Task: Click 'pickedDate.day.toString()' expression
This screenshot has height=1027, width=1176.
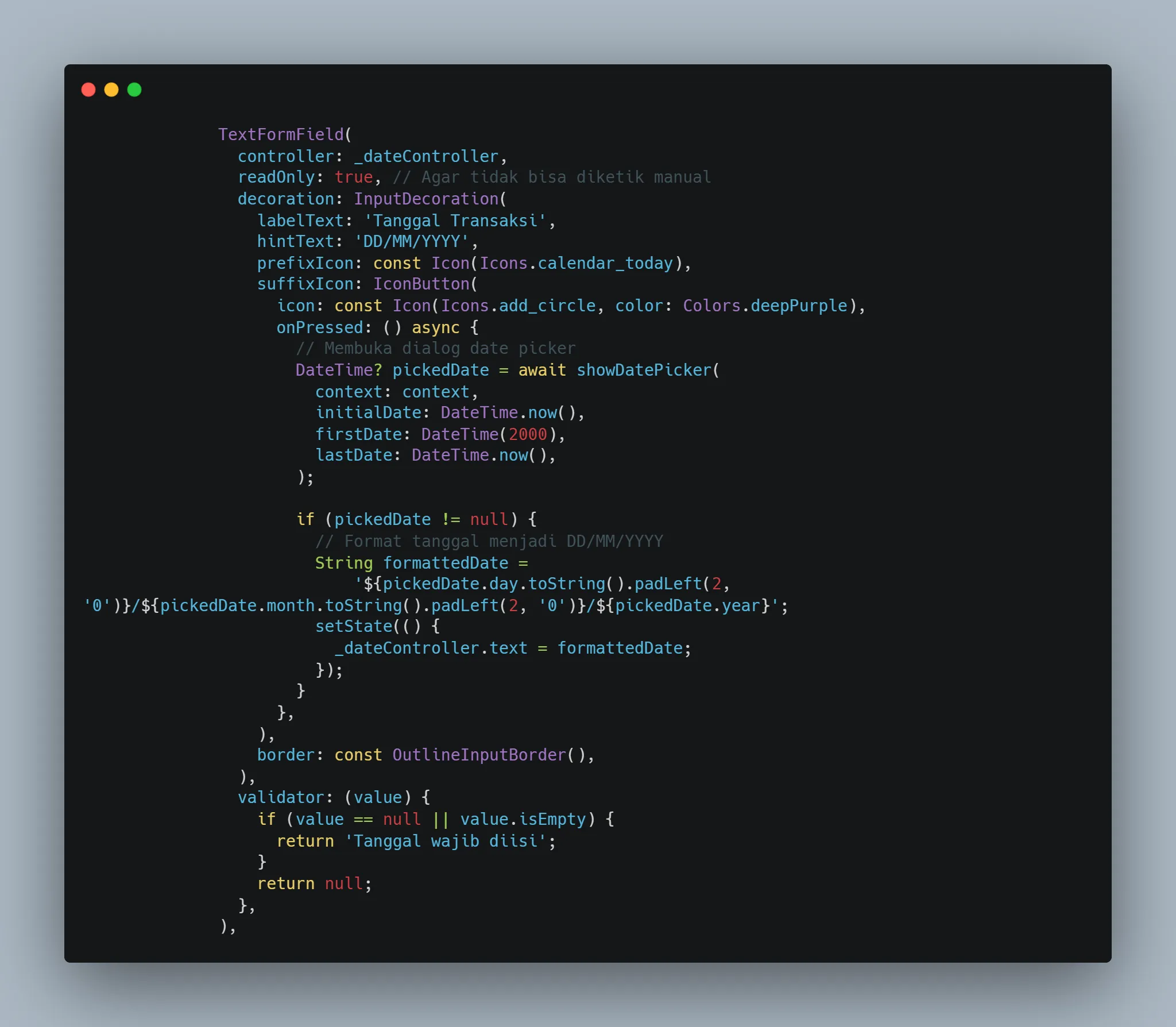Action: click(x=504, y=584)
